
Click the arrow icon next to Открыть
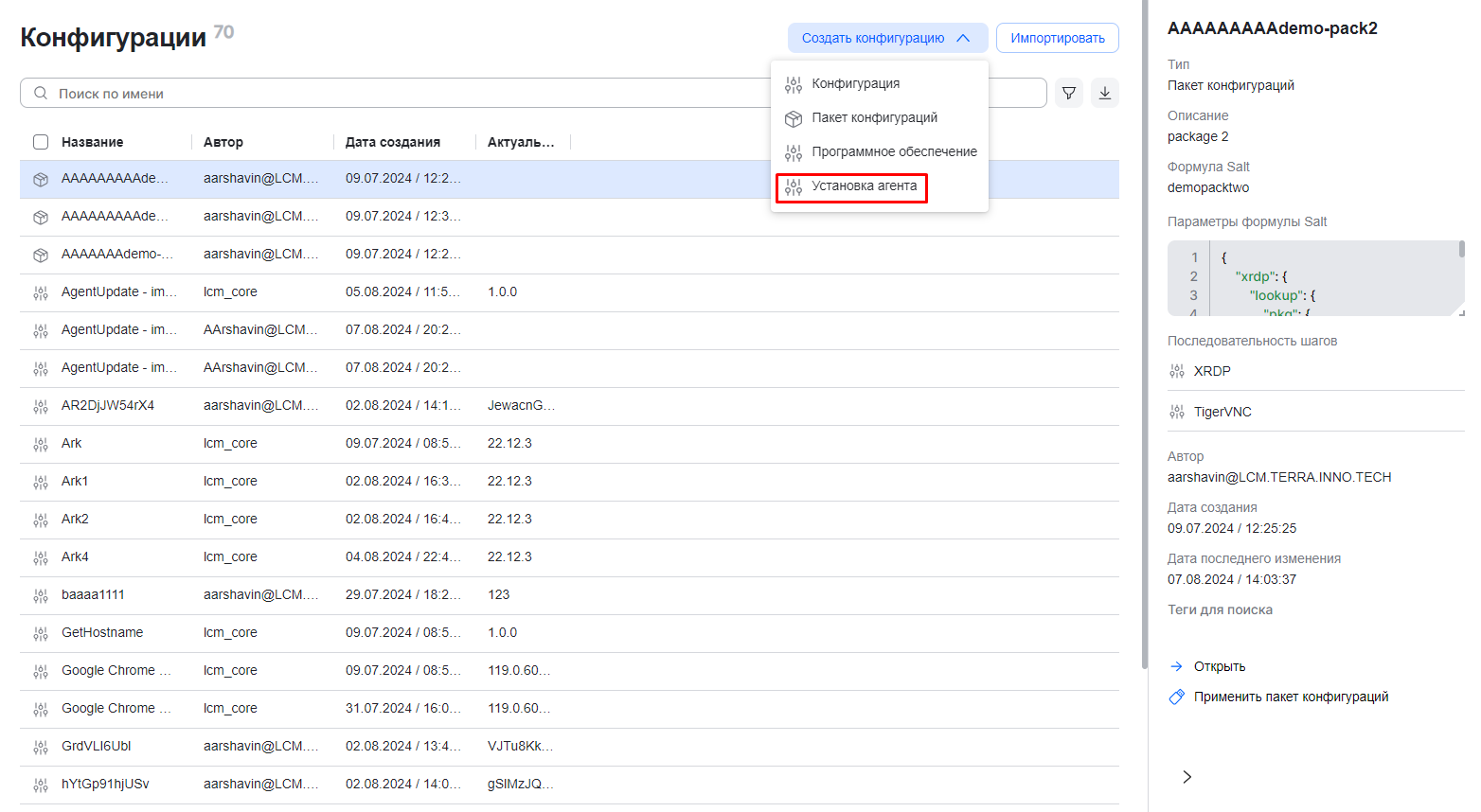[x=1177, y=666]
